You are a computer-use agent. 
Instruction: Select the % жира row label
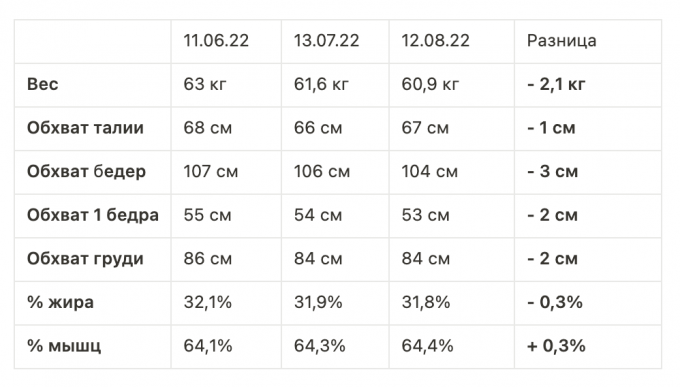coord(60,302)
